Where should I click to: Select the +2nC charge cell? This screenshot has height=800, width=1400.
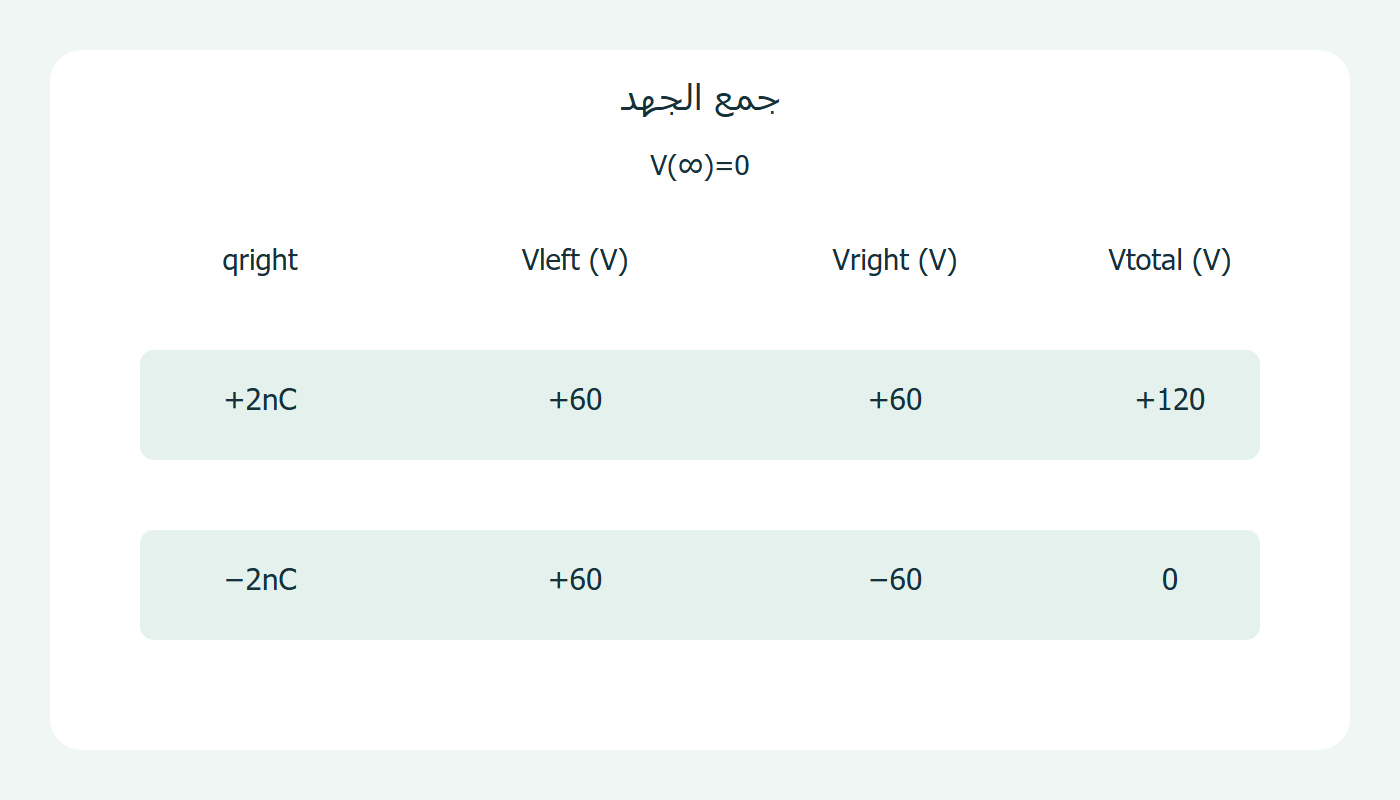tap(261, 400)
